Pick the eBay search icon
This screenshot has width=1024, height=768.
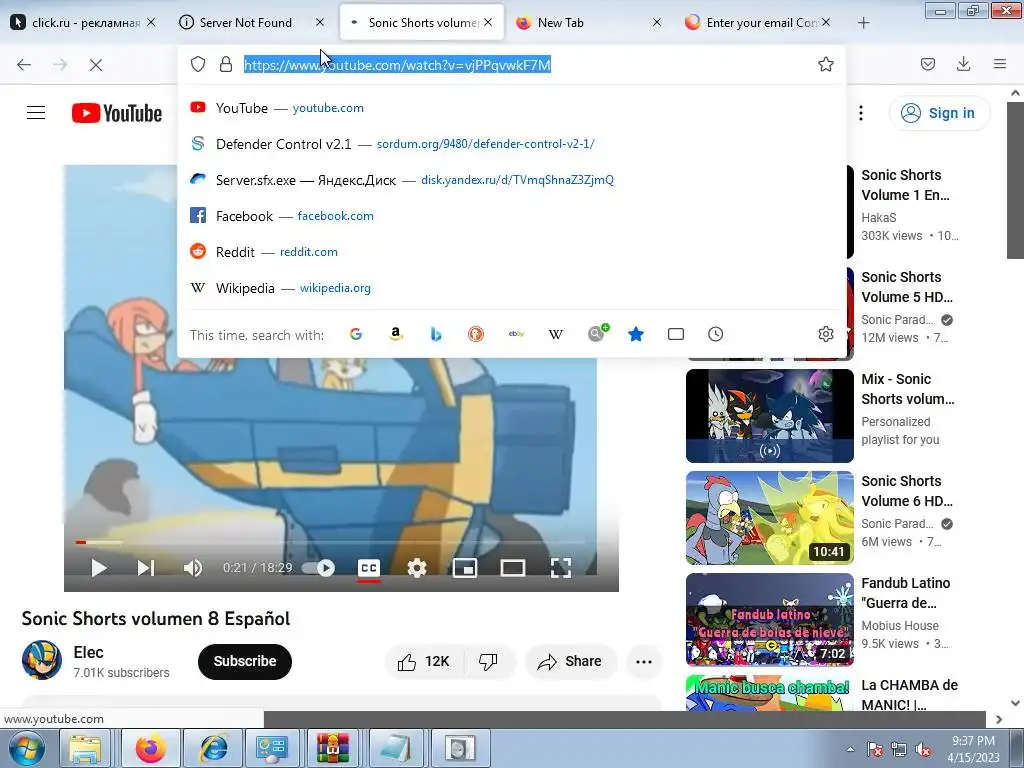516,334
